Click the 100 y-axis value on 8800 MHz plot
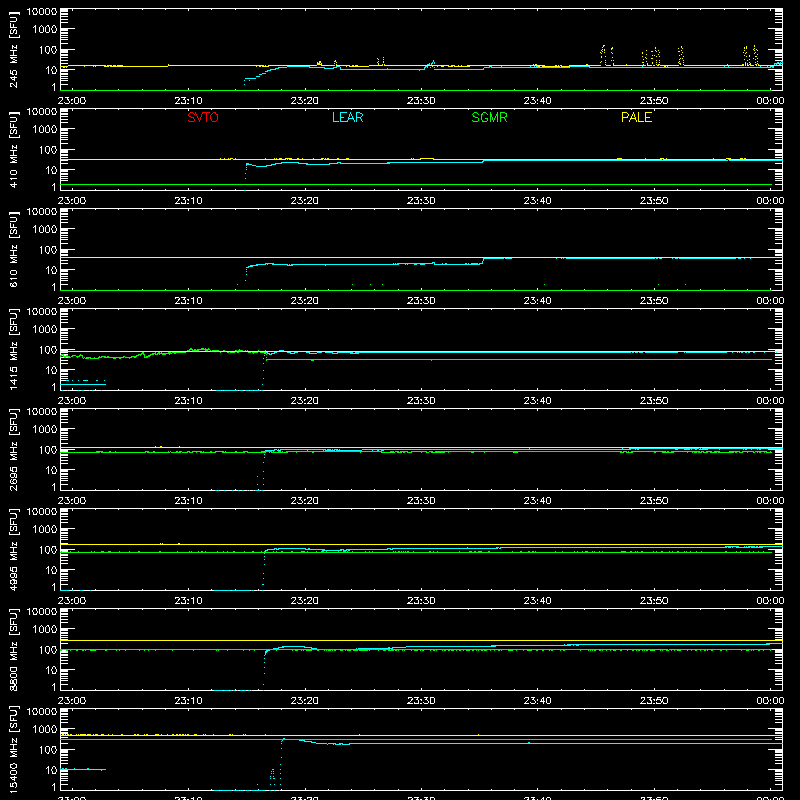Viewport: 800px width, 800px height. [x=48, y=650]
